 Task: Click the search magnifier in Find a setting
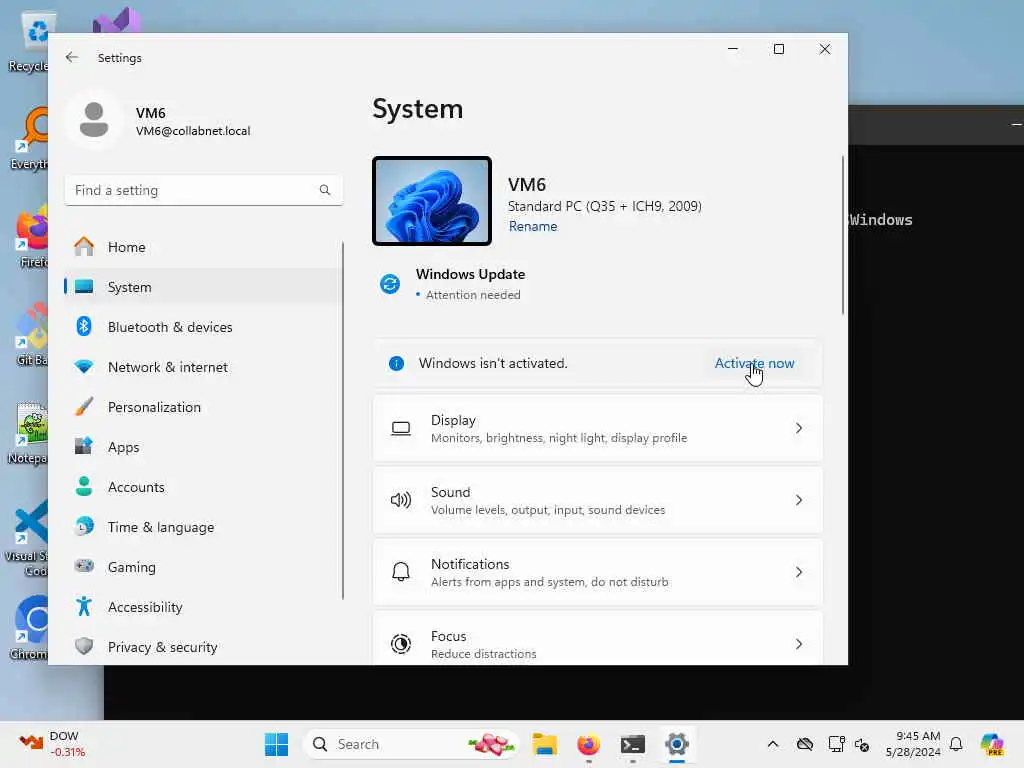point(325,190)
